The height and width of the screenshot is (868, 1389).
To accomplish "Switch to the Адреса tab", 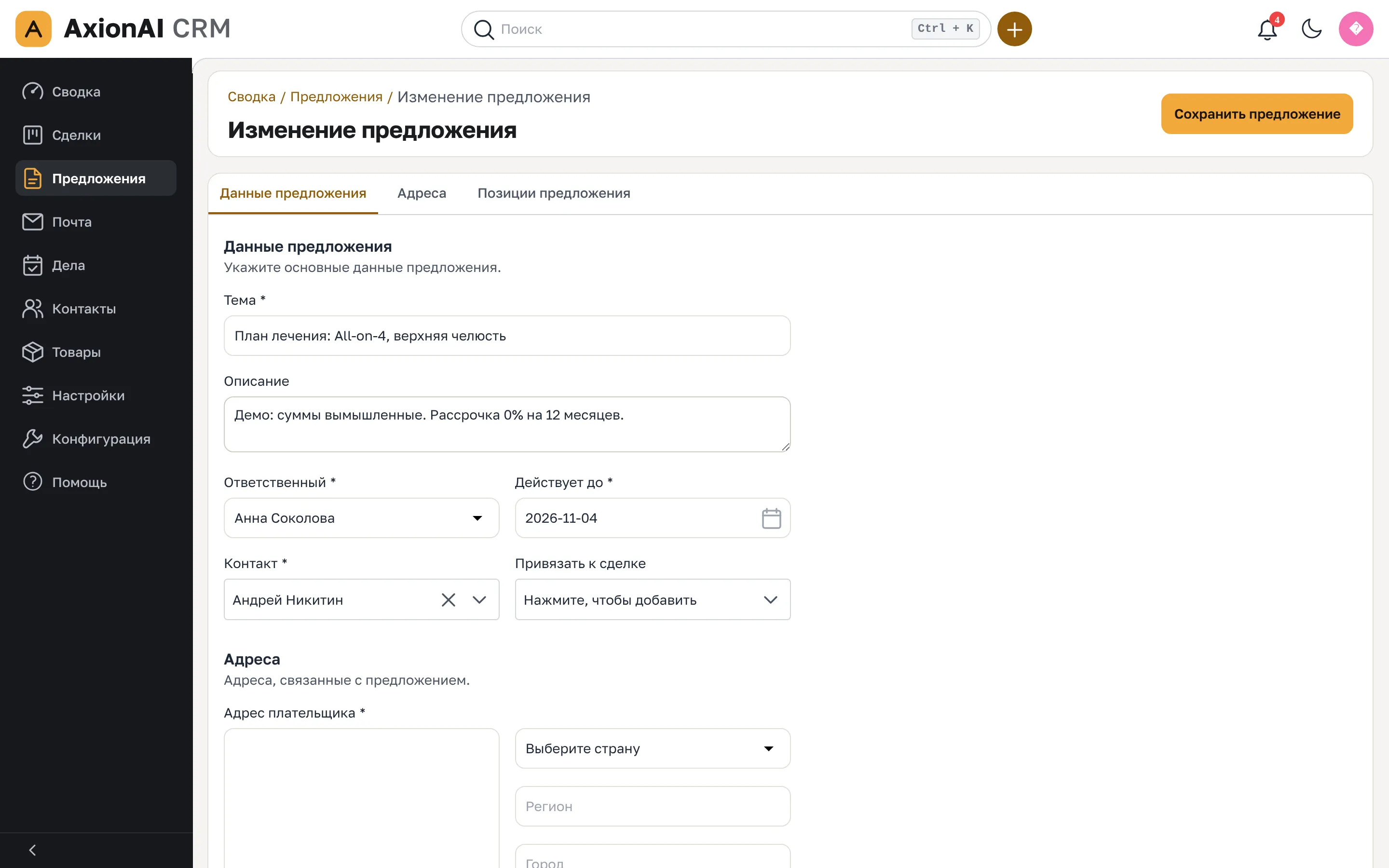I will 422,193.
